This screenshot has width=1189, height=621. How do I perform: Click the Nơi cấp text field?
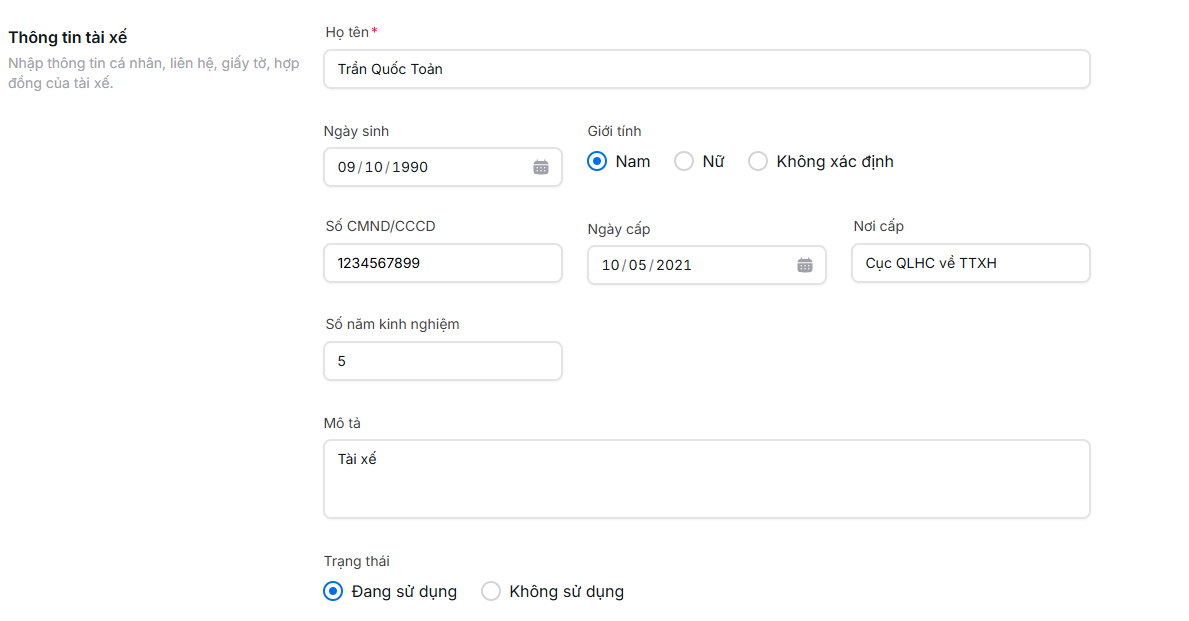(970, 263)
